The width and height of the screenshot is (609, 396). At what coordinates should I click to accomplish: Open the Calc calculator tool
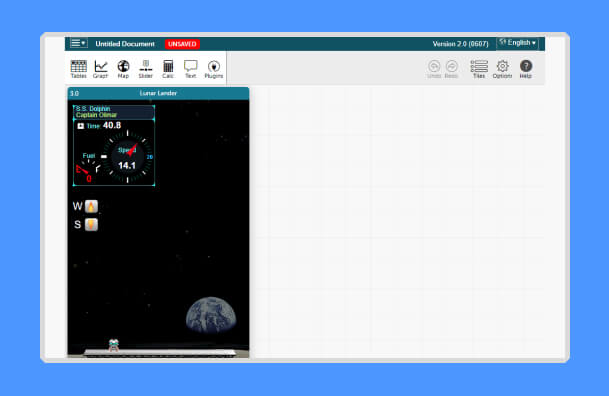coord(168,69)
